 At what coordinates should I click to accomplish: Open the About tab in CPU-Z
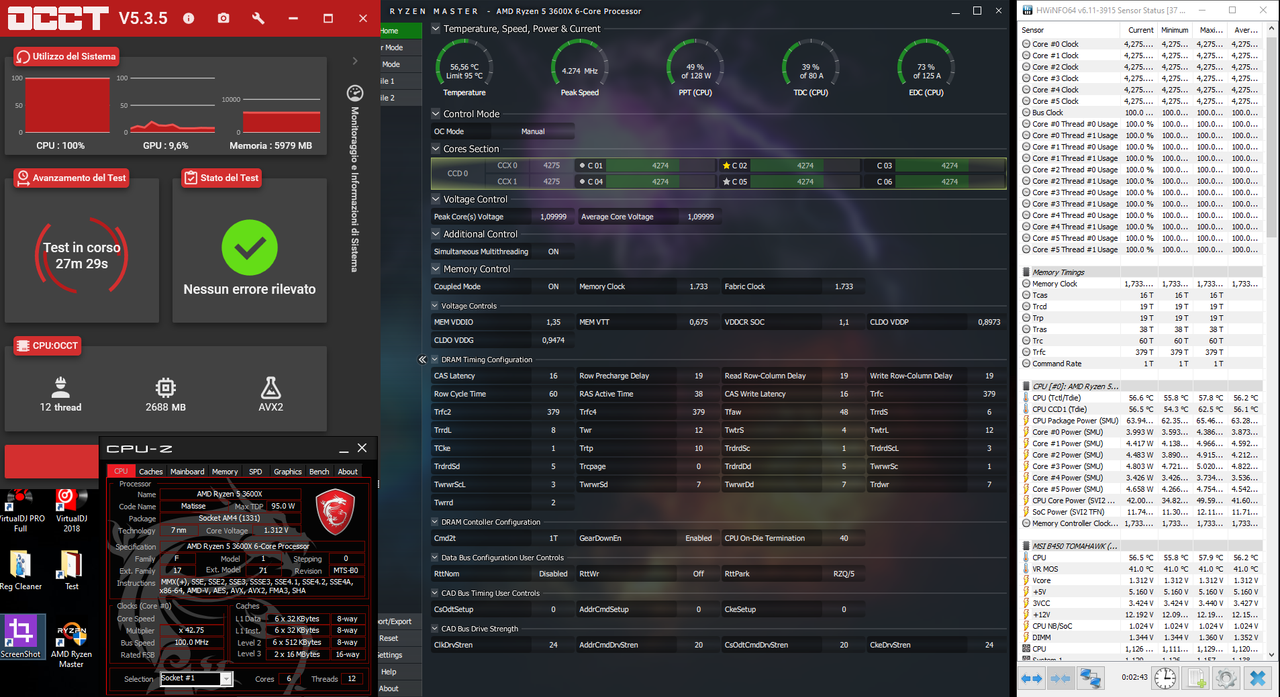coord(347,471)
